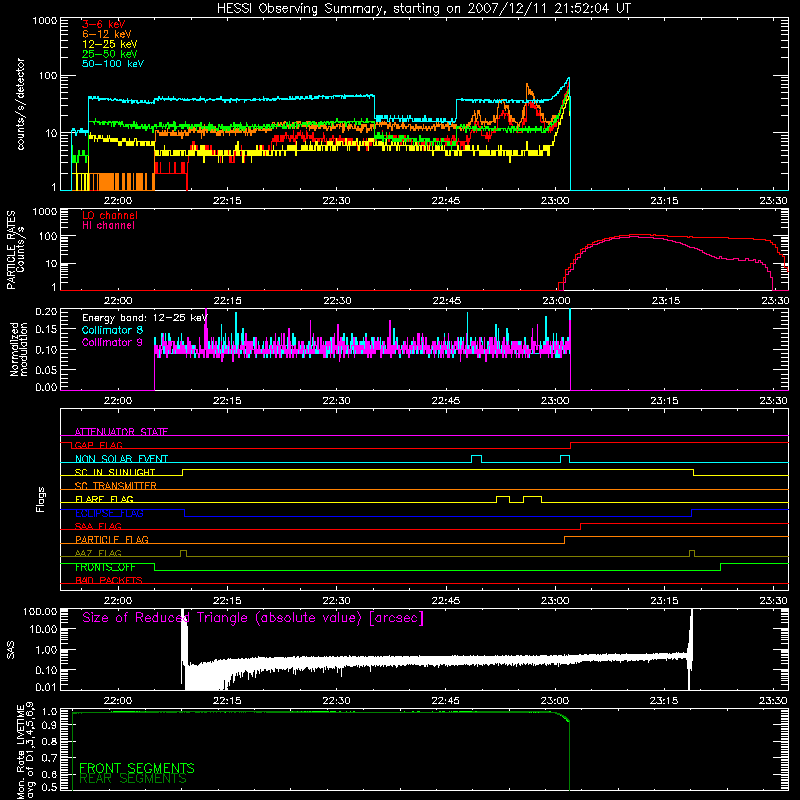
Task: Click the 0.20 tick value on the modulation axis
Action: coord(46,311)
